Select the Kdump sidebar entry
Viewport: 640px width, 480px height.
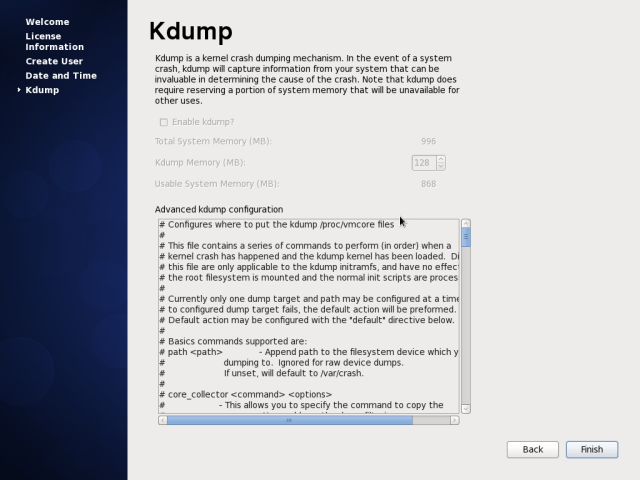(x=42, y=90)
